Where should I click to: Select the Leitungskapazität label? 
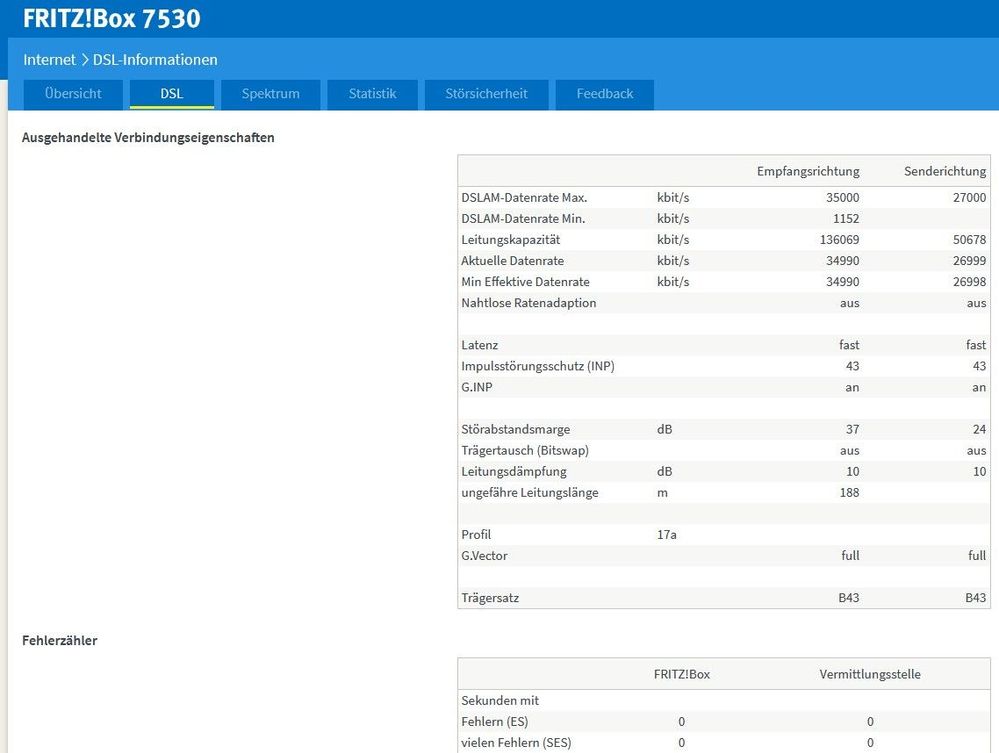511,240
